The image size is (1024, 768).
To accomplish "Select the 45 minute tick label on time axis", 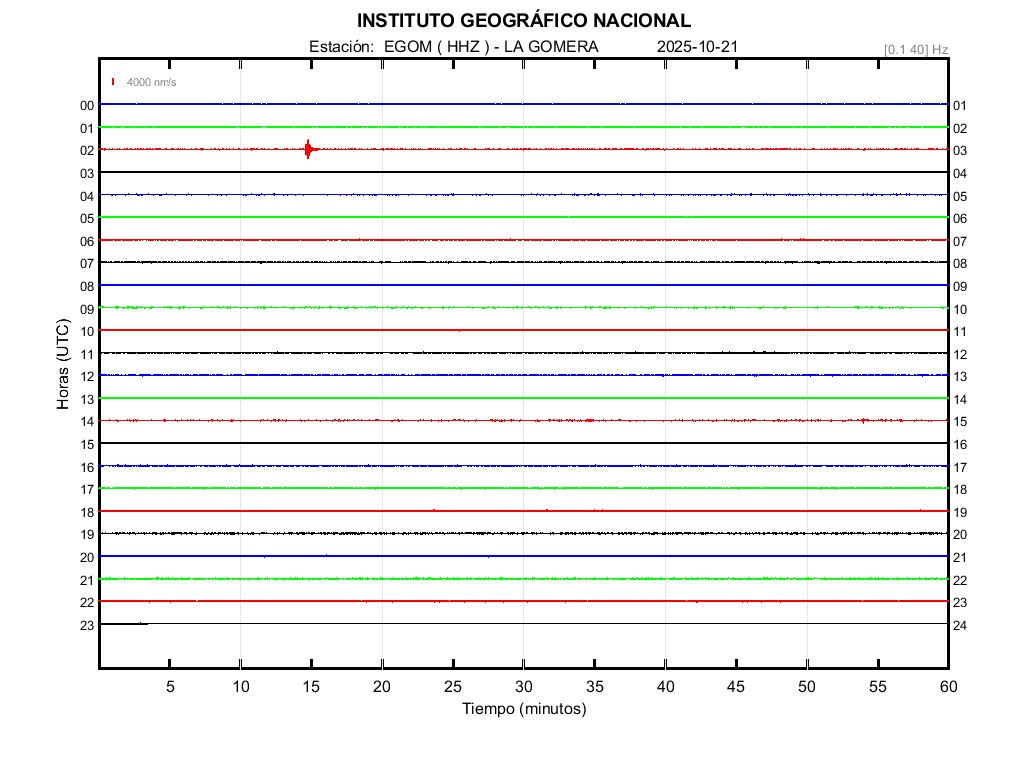I will 735,686.
